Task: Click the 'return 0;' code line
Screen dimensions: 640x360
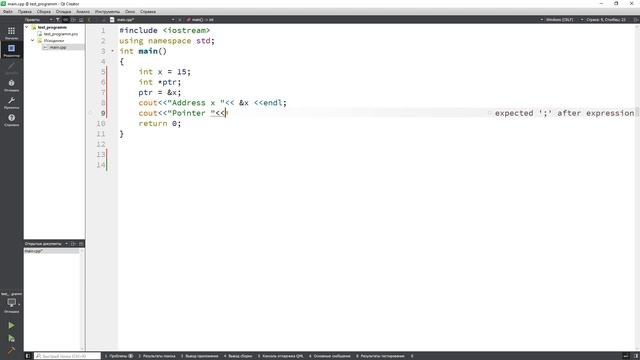Action: (x=160, y=123)
